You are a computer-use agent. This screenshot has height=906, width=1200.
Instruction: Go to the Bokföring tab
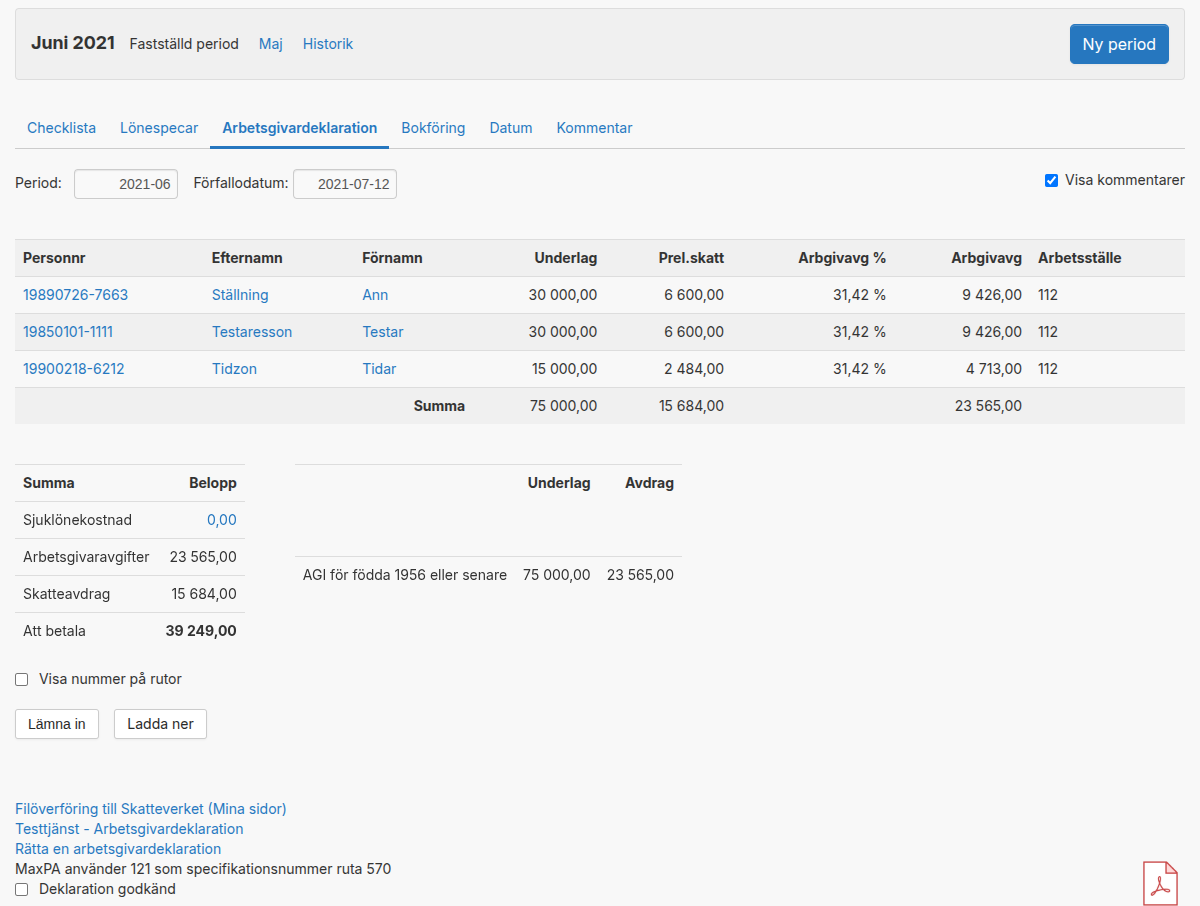tap(433, 128)
